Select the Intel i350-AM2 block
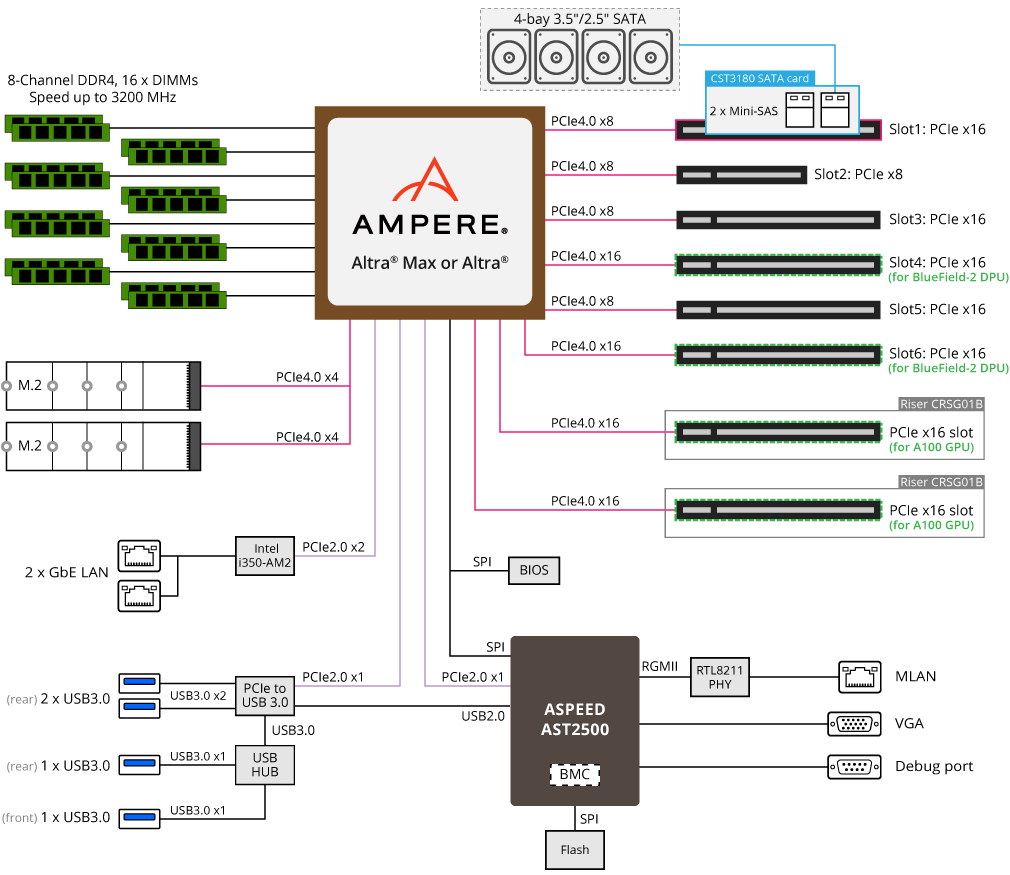Image resolution: width=1010 pixels, height=875 pixels. point(265,555)
